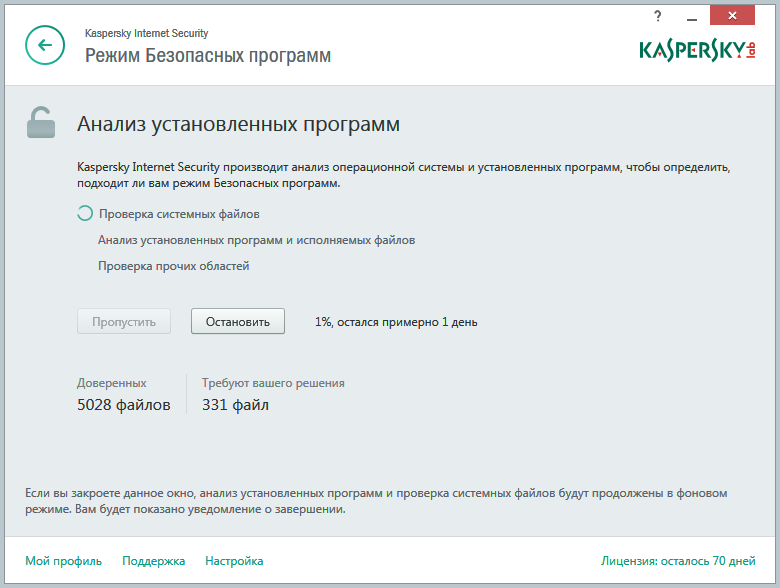Open help with the question mark icon
780x588 pixels.
coord(658,16)
